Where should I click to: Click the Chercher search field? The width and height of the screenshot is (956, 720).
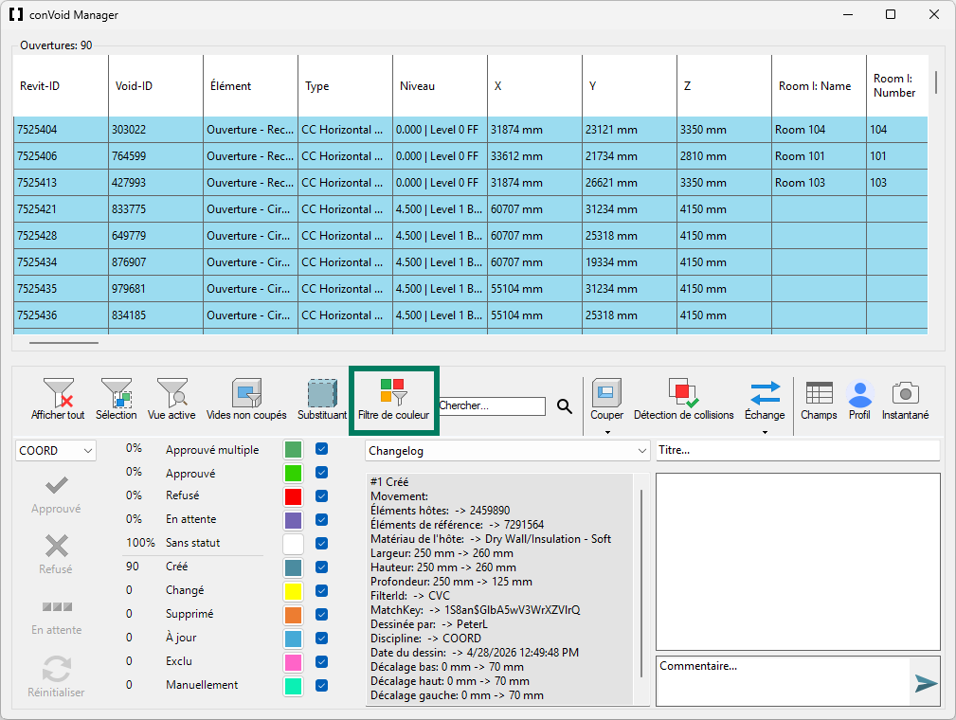(x=492, y=406)
